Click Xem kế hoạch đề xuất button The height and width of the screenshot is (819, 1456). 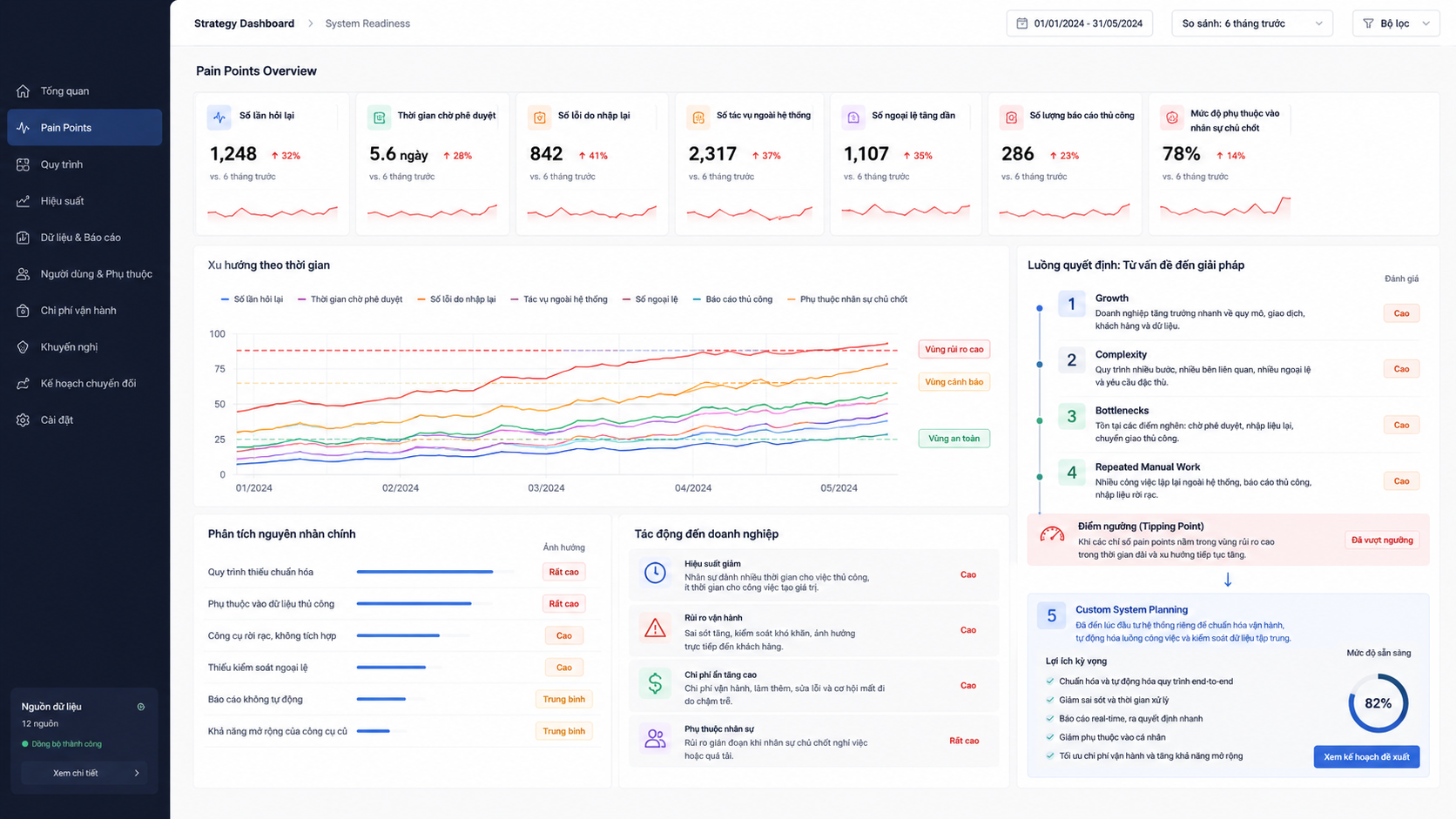[x=1366, y=757]
